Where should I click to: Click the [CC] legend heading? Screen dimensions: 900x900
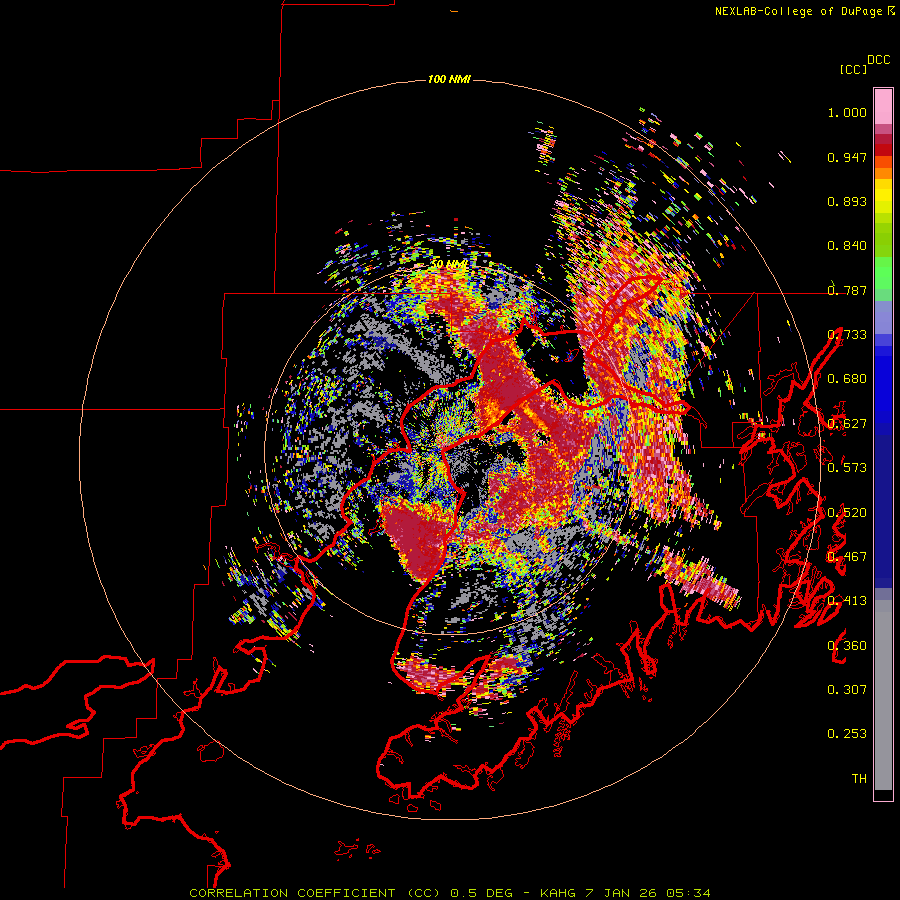(853, 69)
